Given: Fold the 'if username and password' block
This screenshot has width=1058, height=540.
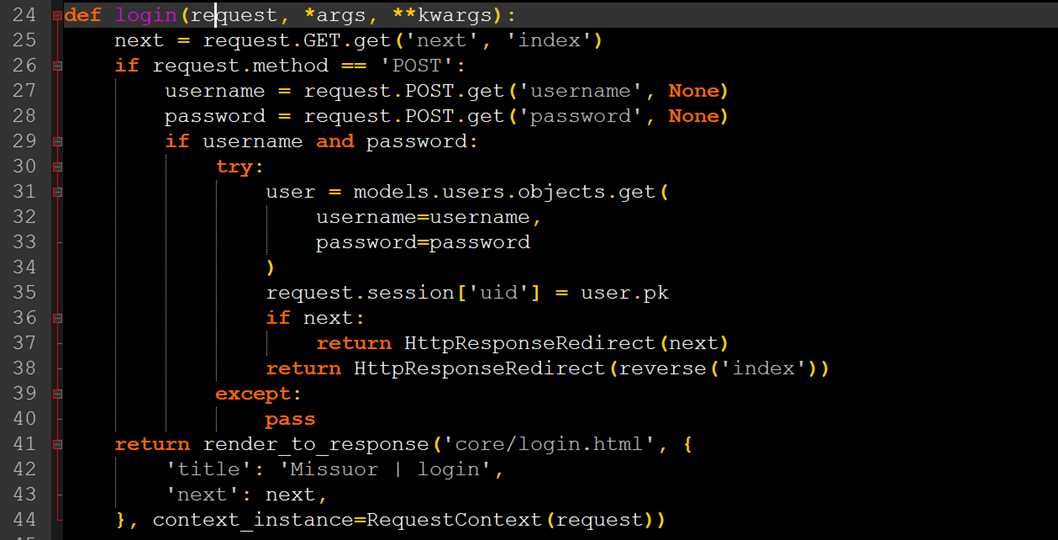Looking at the screenshot, I should click(57, 142).
